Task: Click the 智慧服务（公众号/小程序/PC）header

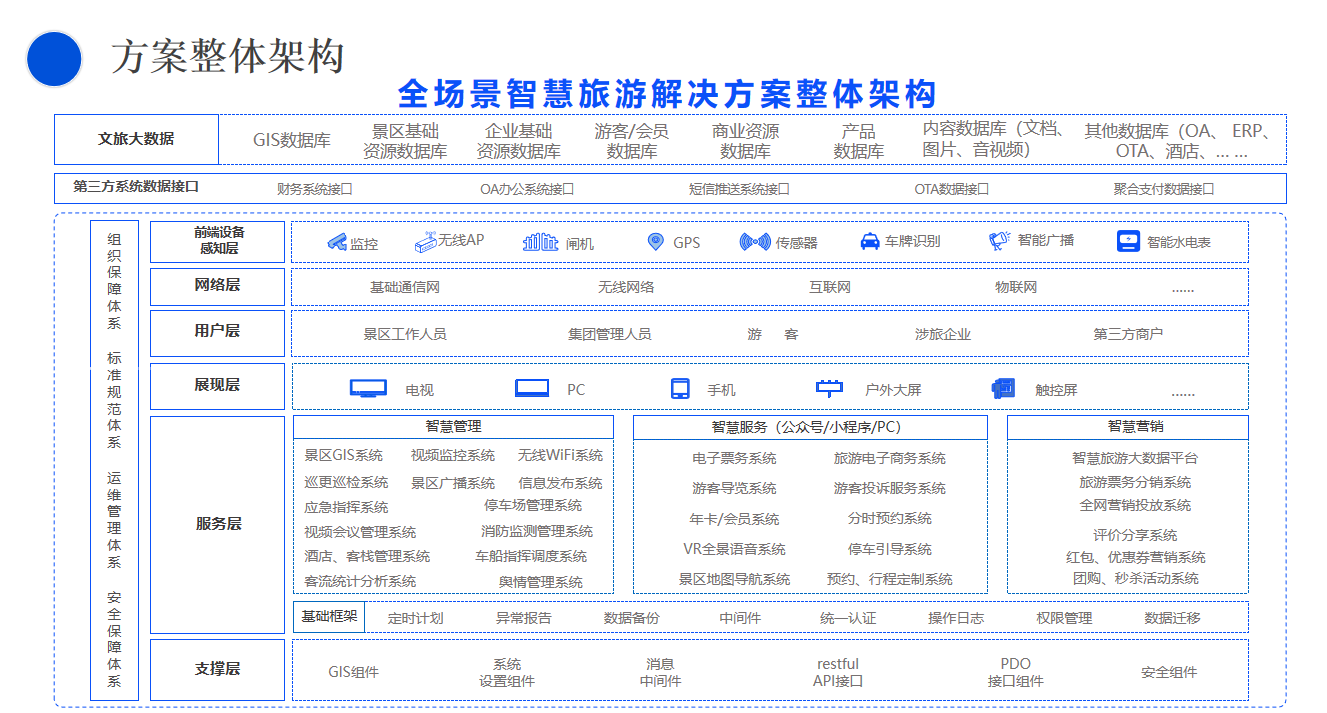Action: click(810, 427)
